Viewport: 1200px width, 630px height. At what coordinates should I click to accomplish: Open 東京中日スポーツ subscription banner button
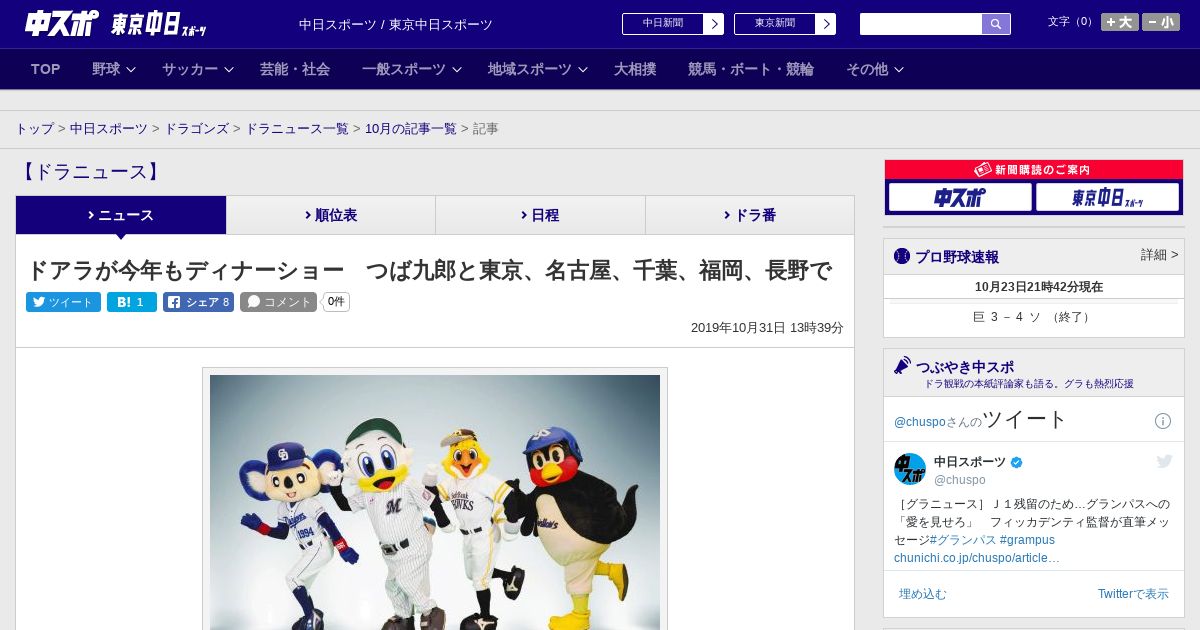(x=1107, y=197)
